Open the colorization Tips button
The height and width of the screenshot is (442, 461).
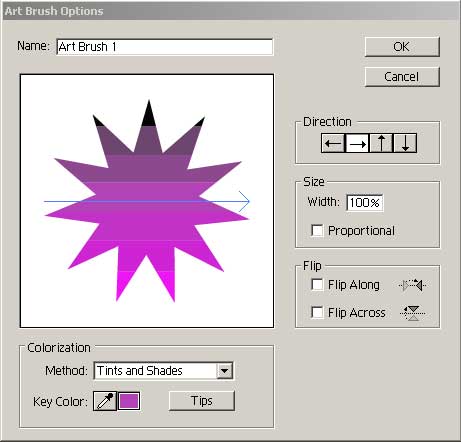[x=202, y=401]
